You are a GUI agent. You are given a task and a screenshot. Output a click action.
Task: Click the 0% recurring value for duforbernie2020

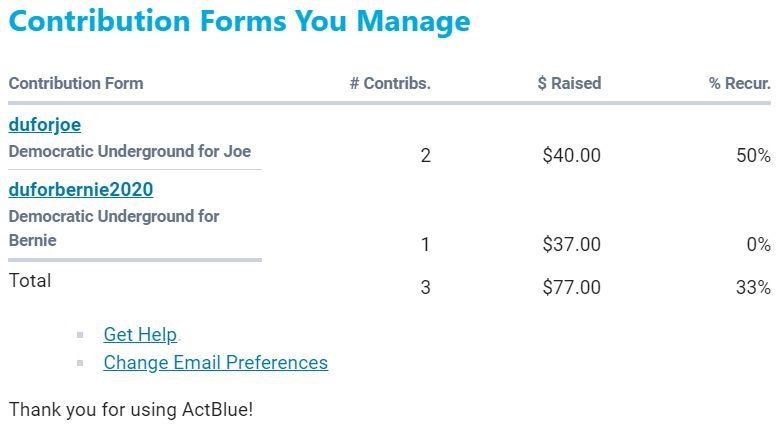[757, 245]
